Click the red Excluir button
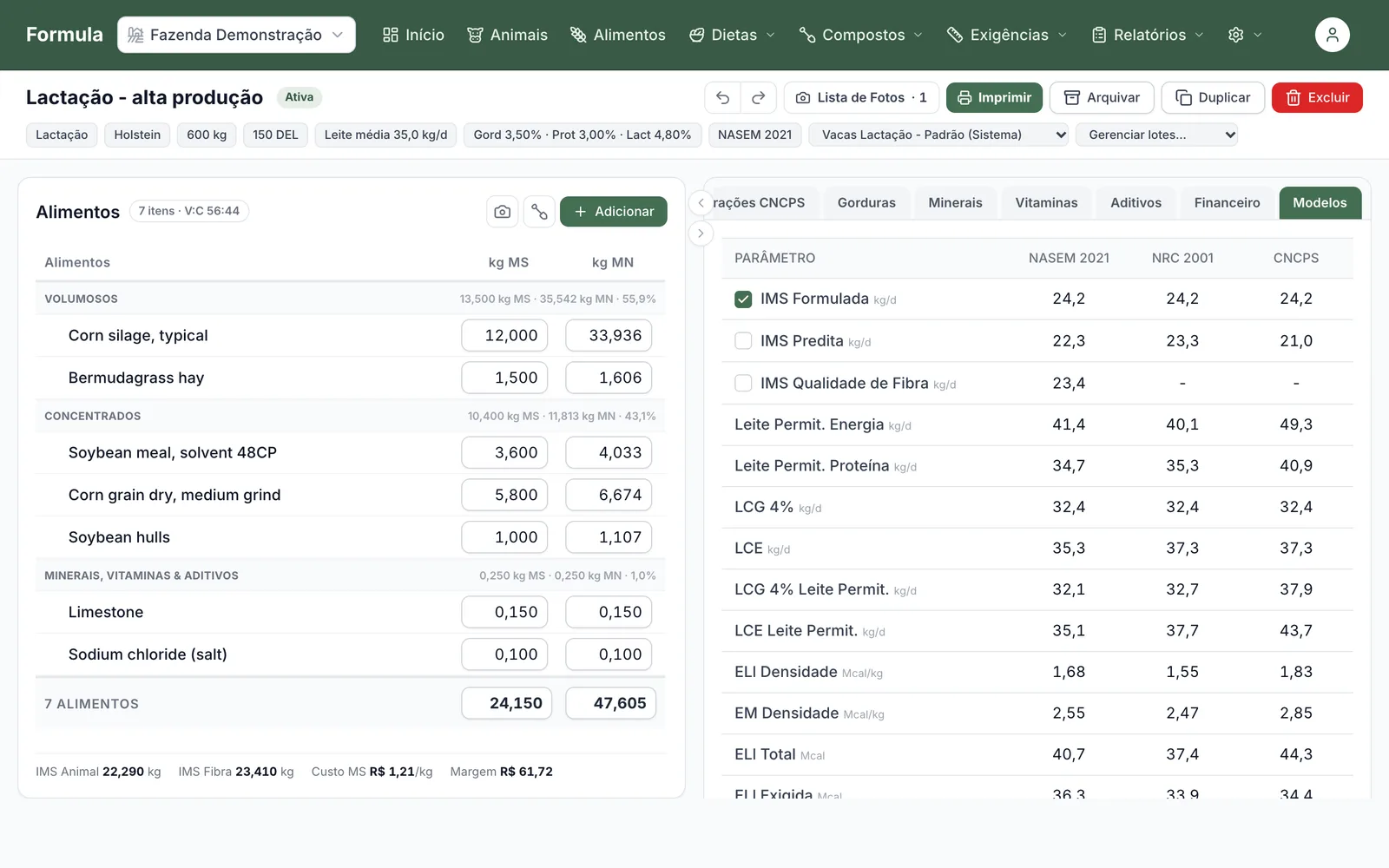 tap(1317, 98)
